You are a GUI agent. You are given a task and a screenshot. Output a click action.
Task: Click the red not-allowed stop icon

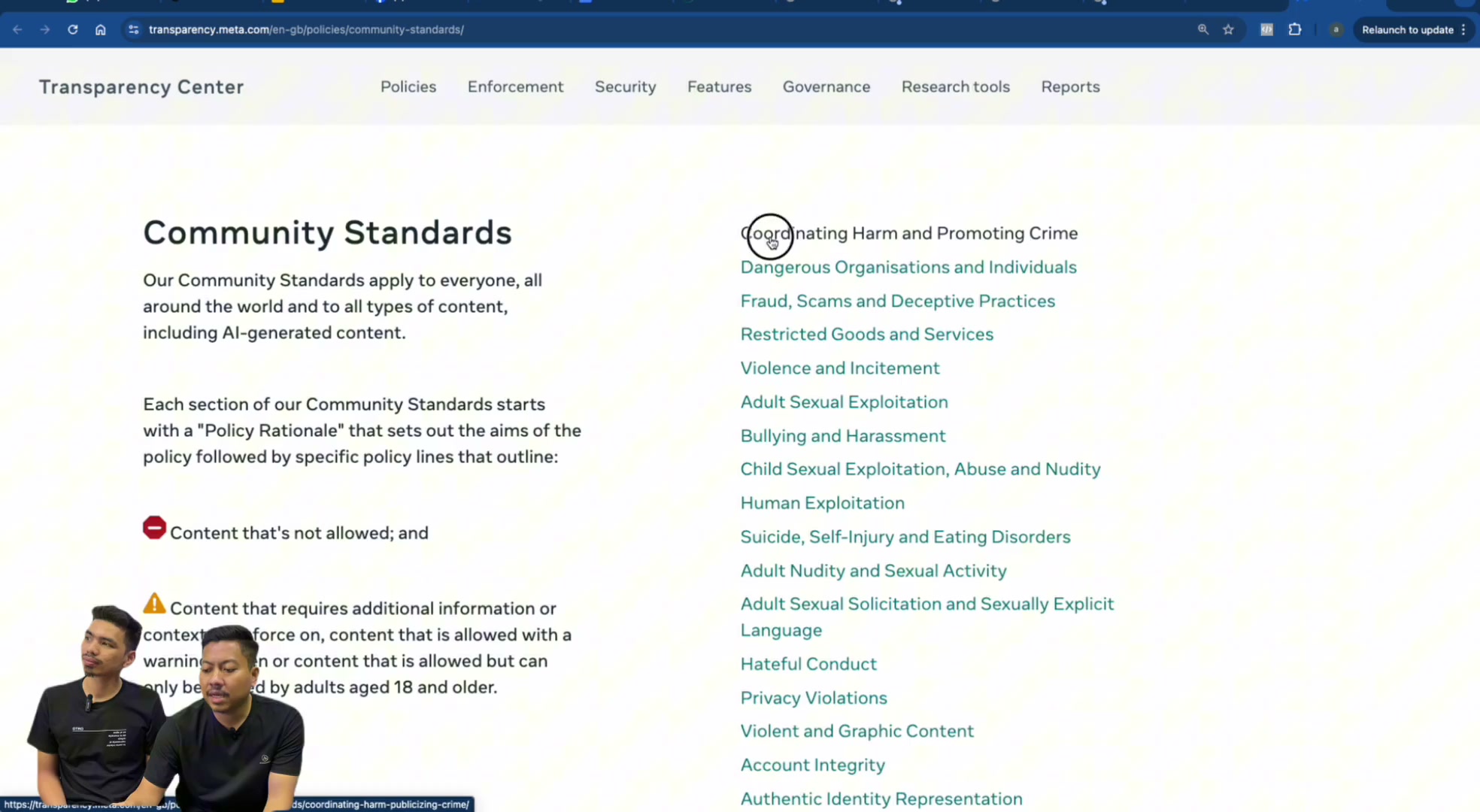(154, 528)
